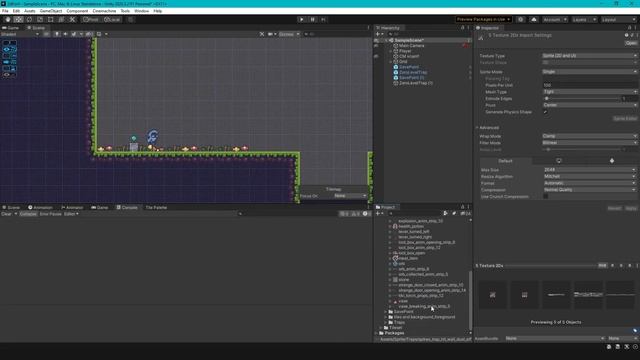
Task: Click Project search by label icon
Action: tap(454, 213)
